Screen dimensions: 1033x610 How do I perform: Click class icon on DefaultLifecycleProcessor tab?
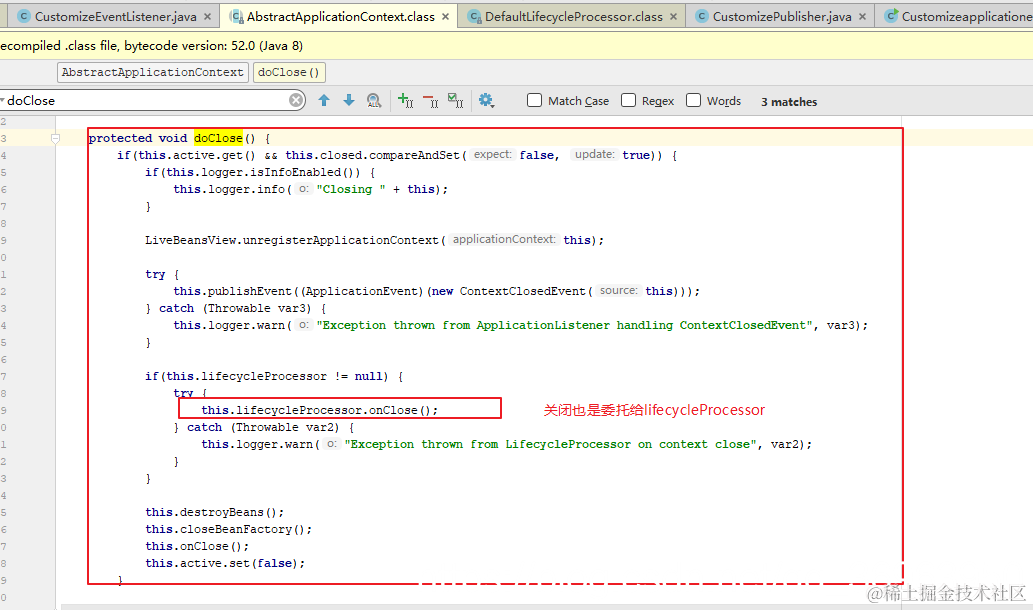coord(474,16)
